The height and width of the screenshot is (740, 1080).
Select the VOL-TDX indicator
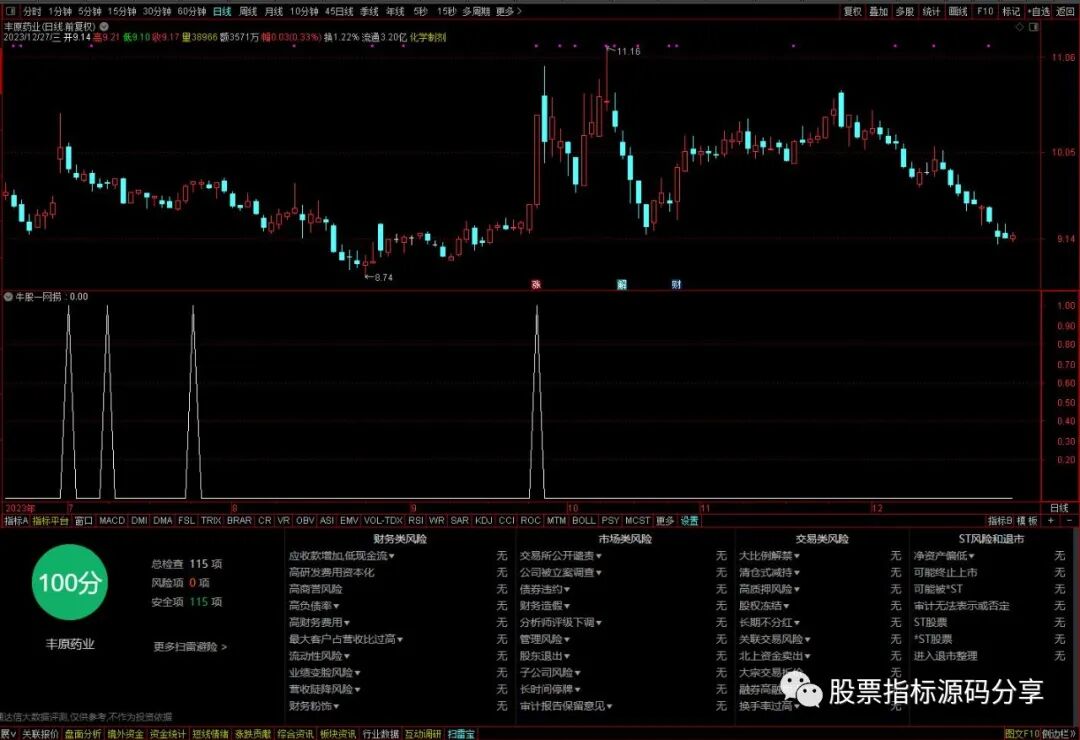[383, 521]
